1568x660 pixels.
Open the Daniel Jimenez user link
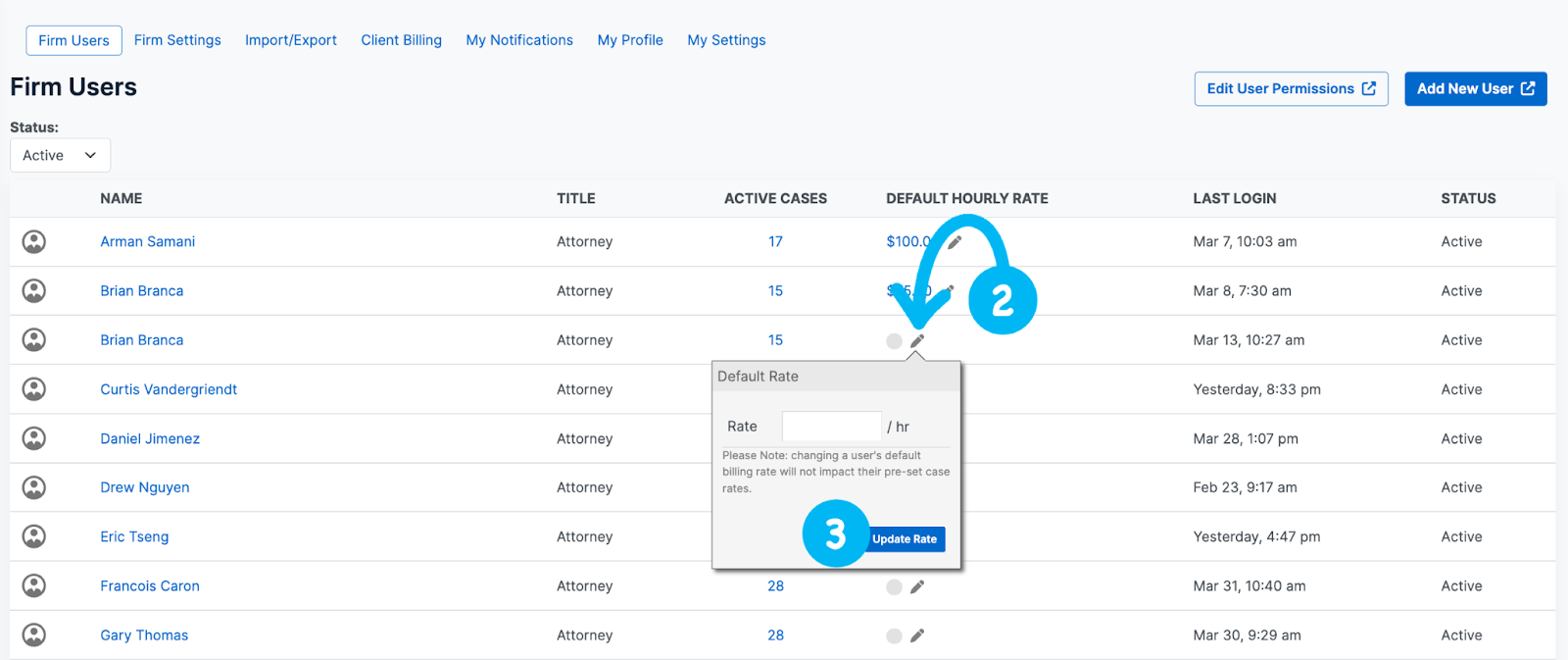pyautogui.click(x=150, y=438)
